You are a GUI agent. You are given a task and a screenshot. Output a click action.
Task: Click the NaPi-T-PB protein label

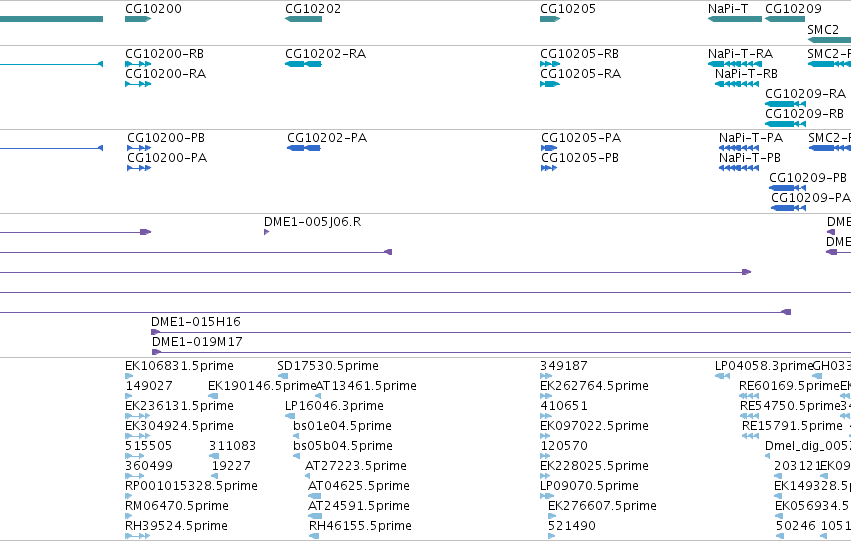tap(750, 158)
